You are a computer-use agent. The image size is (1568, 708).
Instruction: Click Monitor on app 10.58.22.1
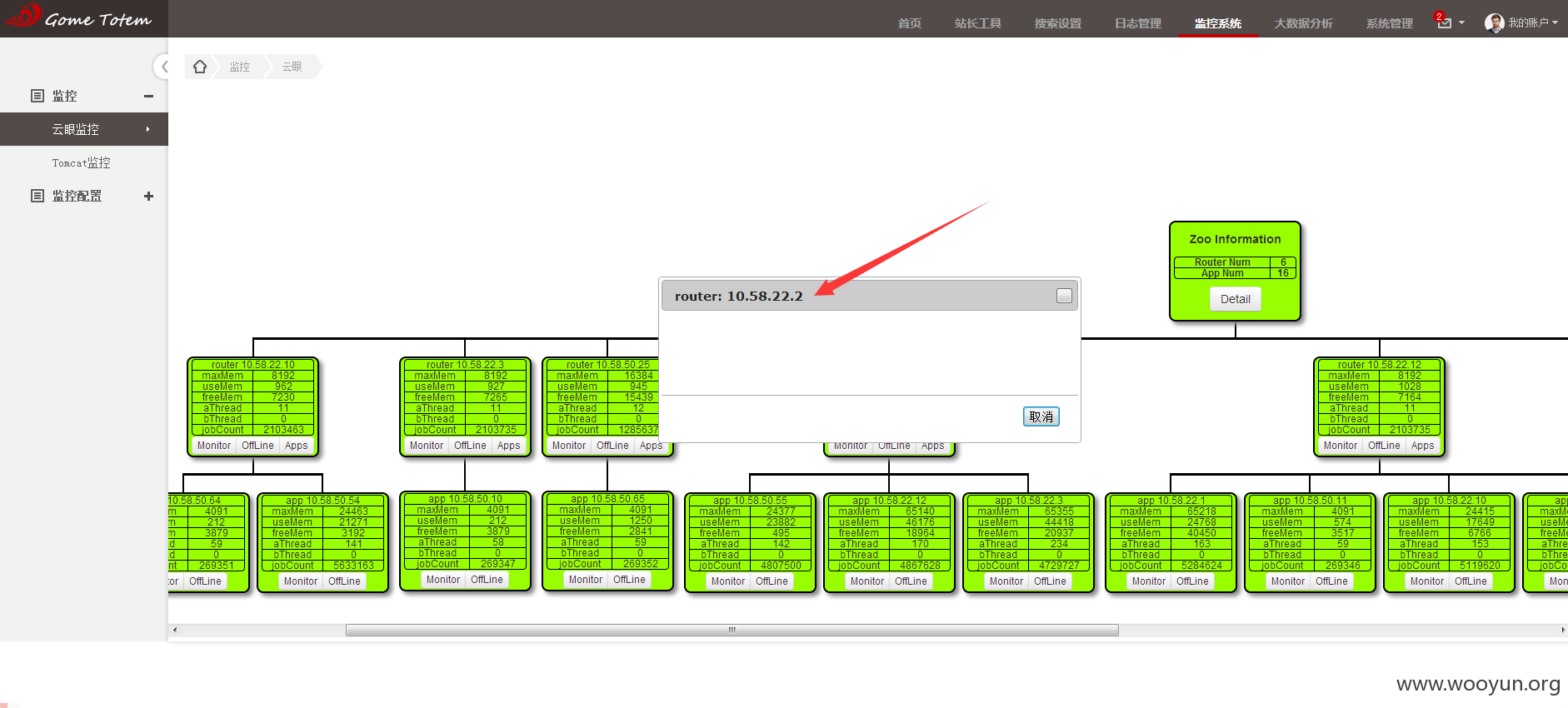(1149, 581)
